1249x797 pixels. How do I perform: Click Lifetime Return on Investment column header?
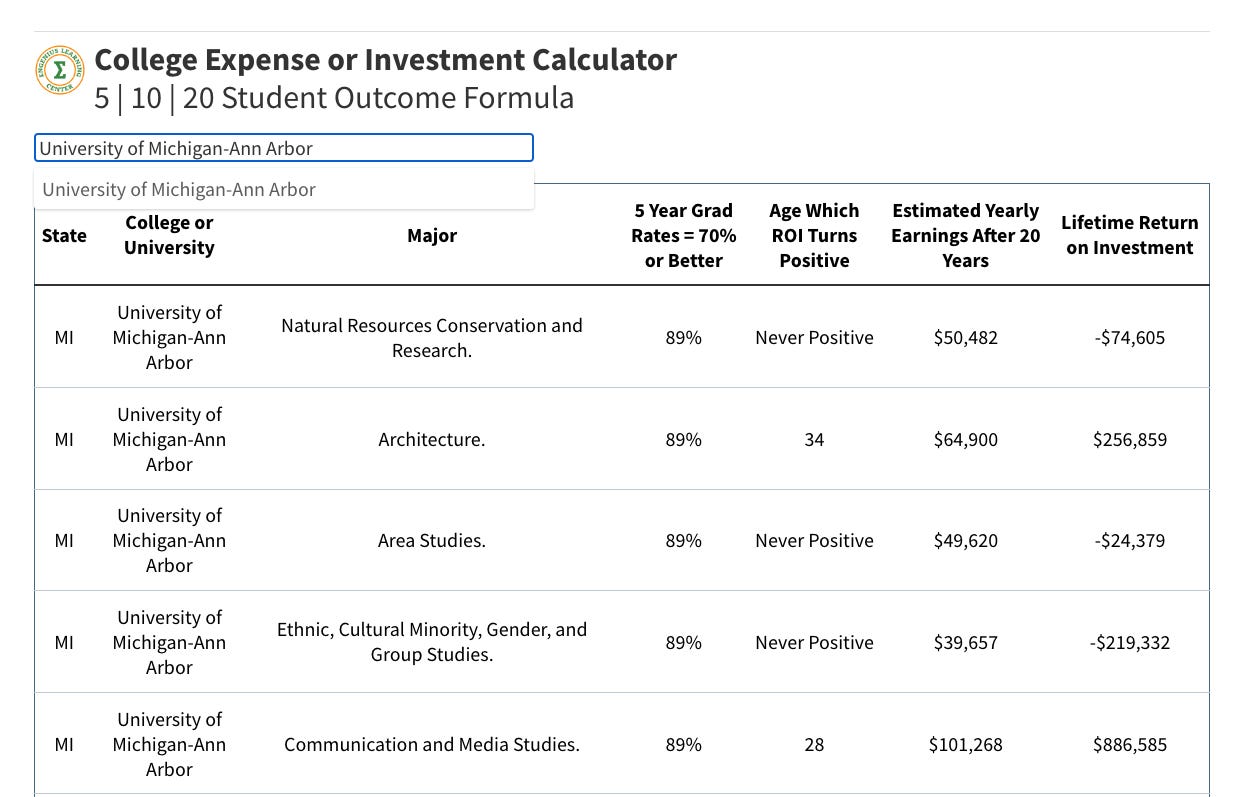tap(1129, 236)
